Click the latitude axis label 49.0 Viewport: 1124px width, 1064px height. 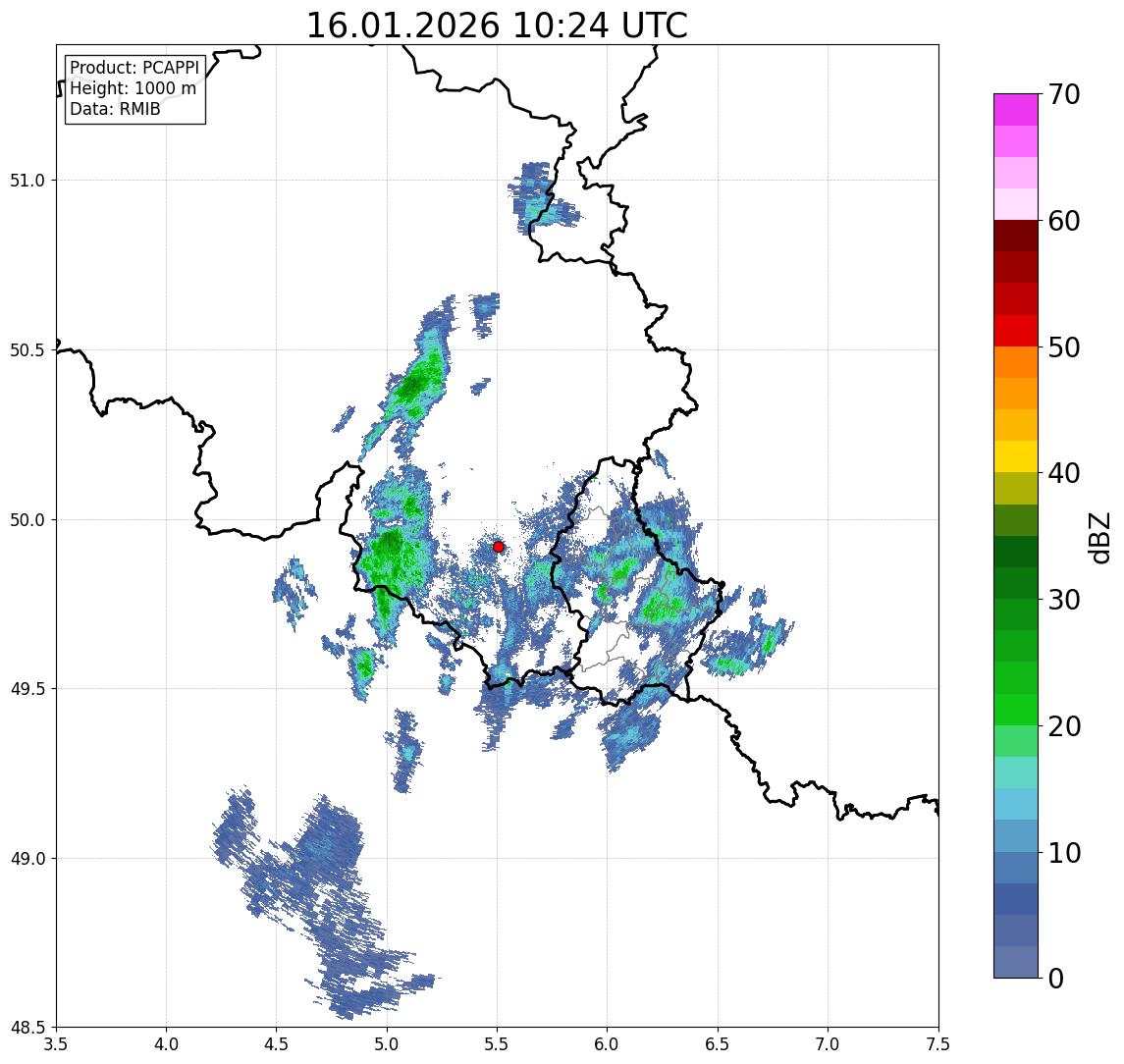click(27, 858)
